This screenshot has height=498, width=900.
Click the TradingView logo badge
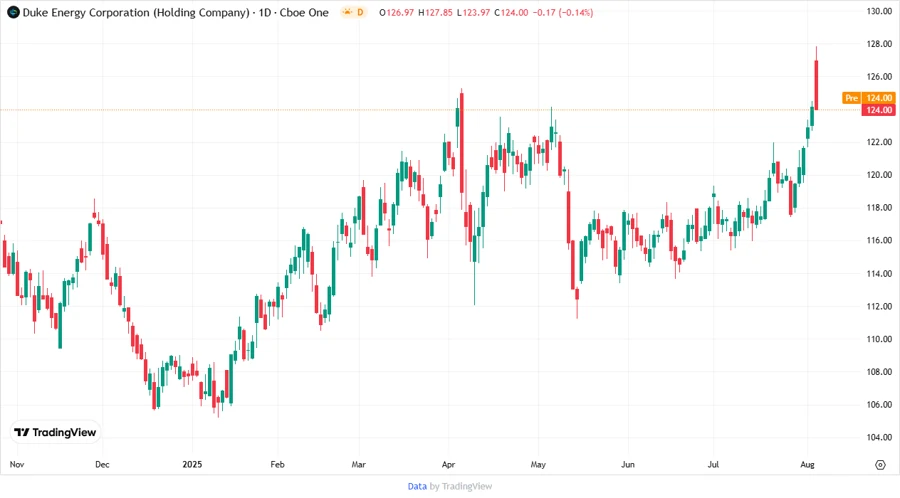(x=56, y=432)
